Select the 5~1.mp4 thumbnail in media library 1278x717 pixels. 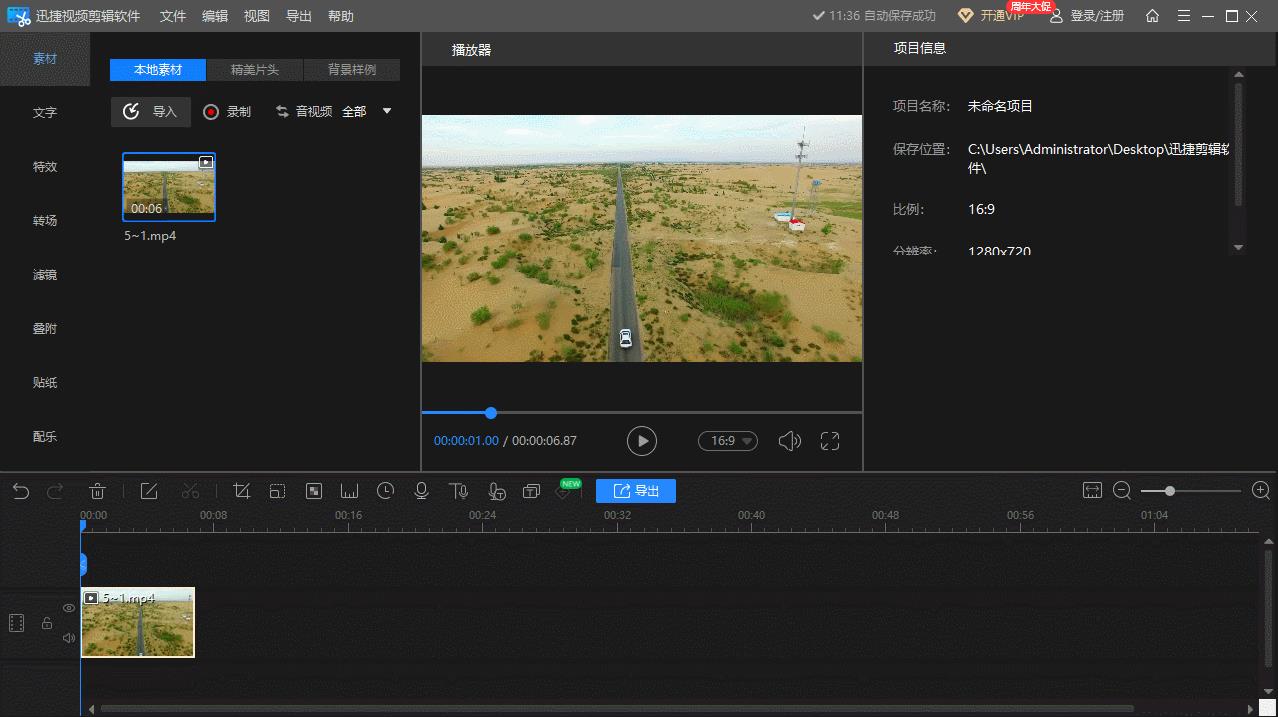click(169, 187)
